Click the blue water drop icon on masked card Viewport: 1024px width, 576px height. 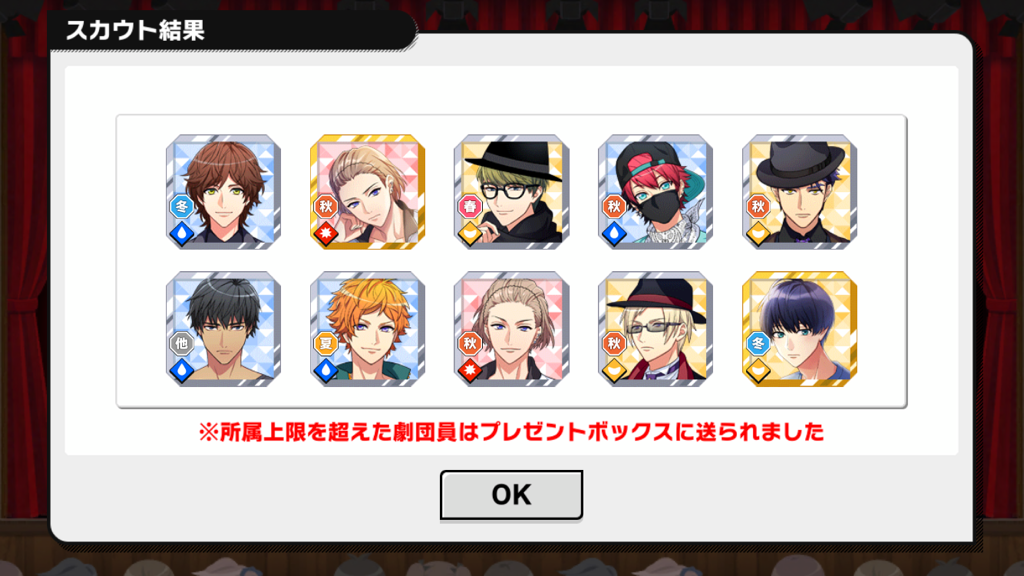[x=614, y=234]
